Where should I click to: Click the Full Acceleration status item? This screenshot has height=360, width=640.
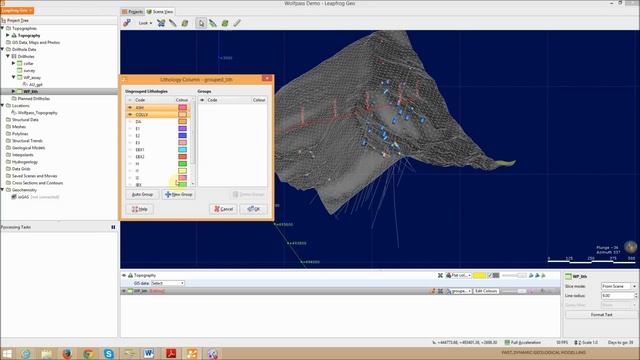coord(522,342)
